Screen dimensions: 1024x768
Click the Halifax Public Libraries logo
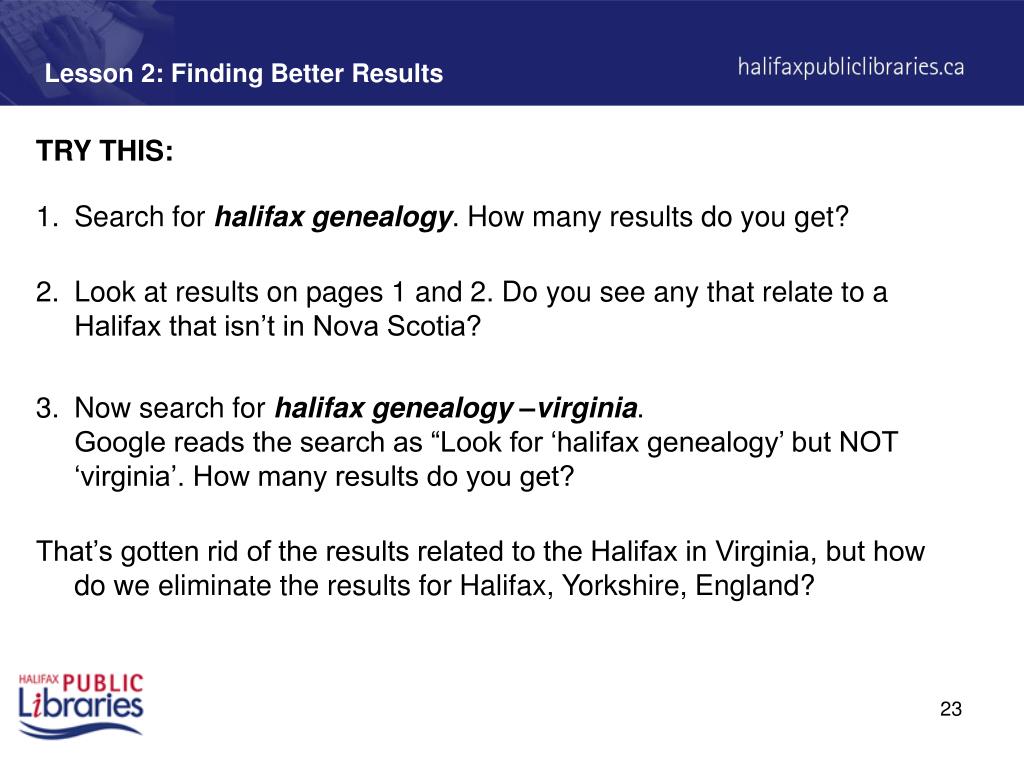coord(80,707)
